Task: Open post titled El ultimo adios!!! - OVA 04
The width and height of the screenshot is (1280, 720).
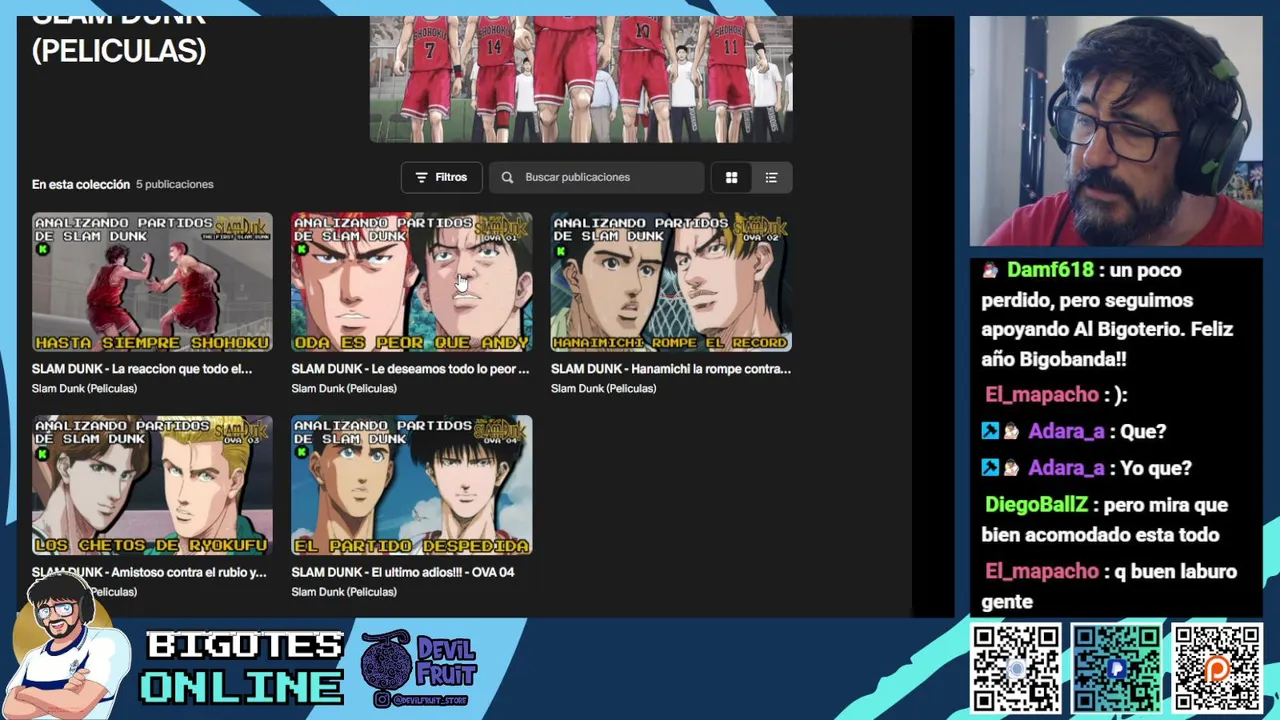Action: click(x=403, y=572)
